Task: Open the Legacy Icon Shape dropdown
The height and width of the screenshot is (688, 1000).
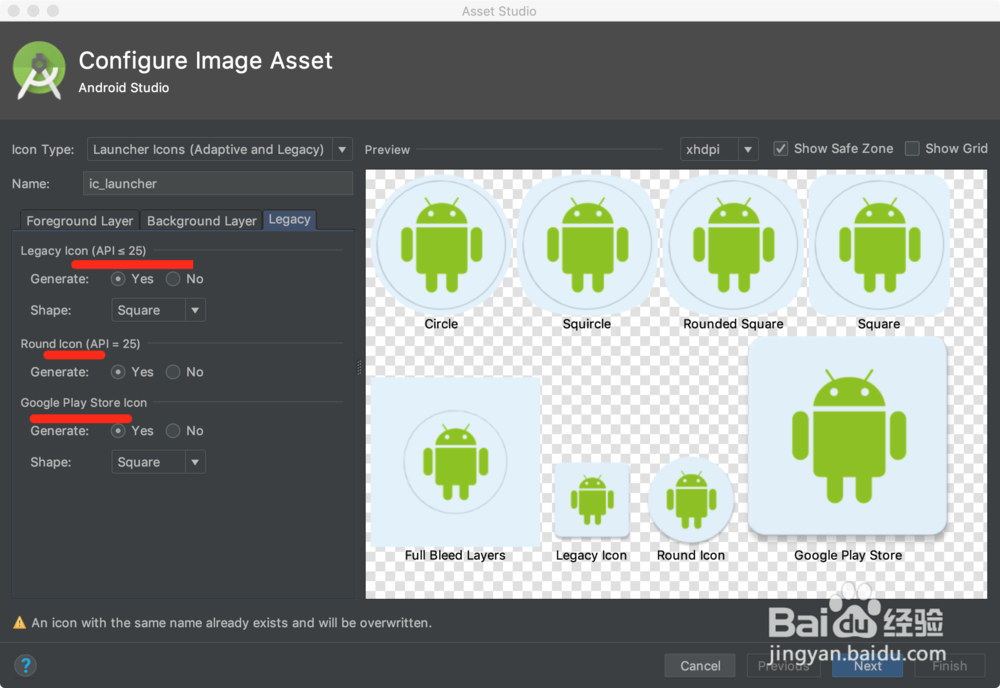Action: tap(158, 311)
